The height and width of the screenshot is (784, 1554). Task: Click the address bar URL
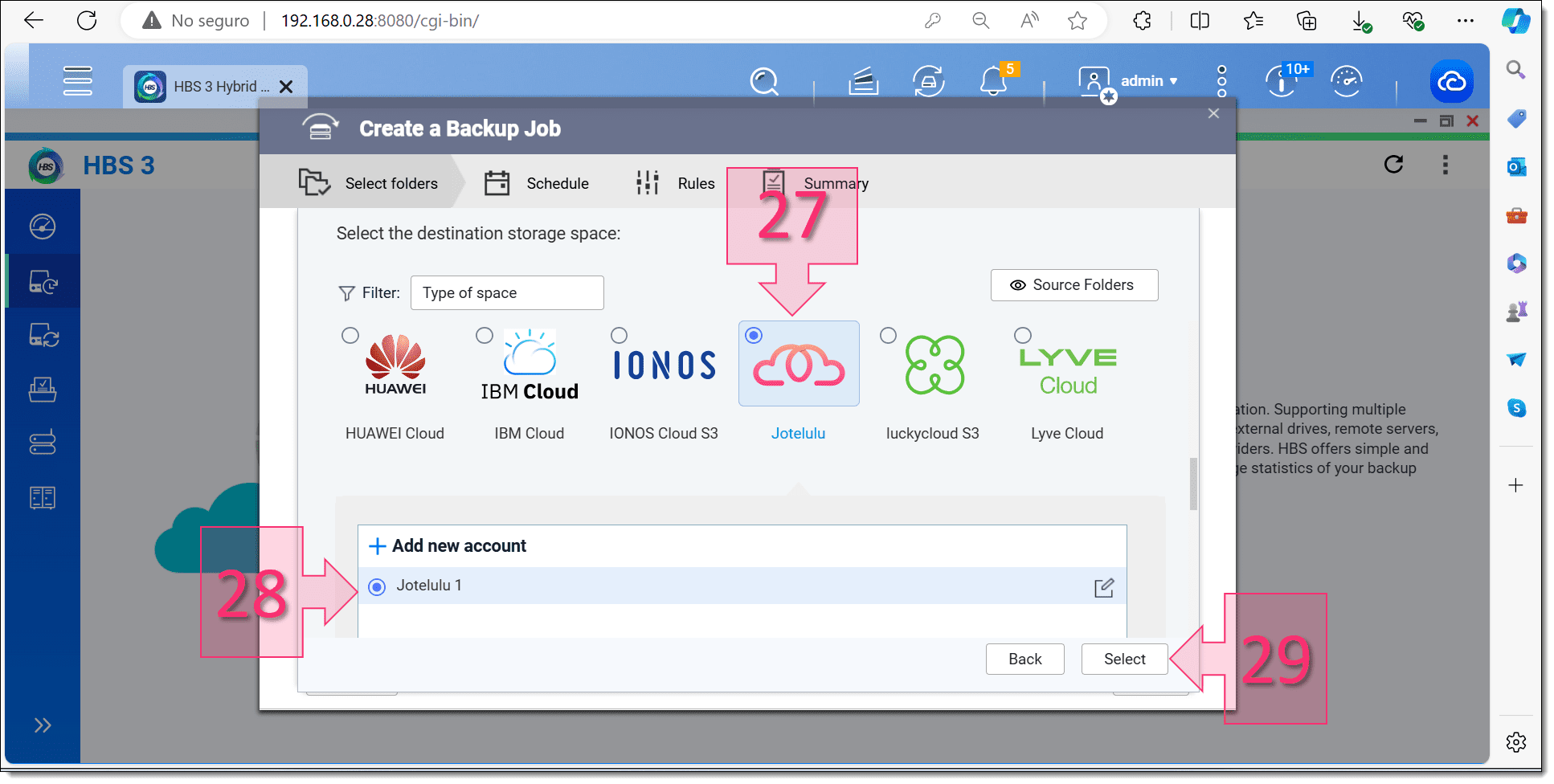tap(380, 21)
